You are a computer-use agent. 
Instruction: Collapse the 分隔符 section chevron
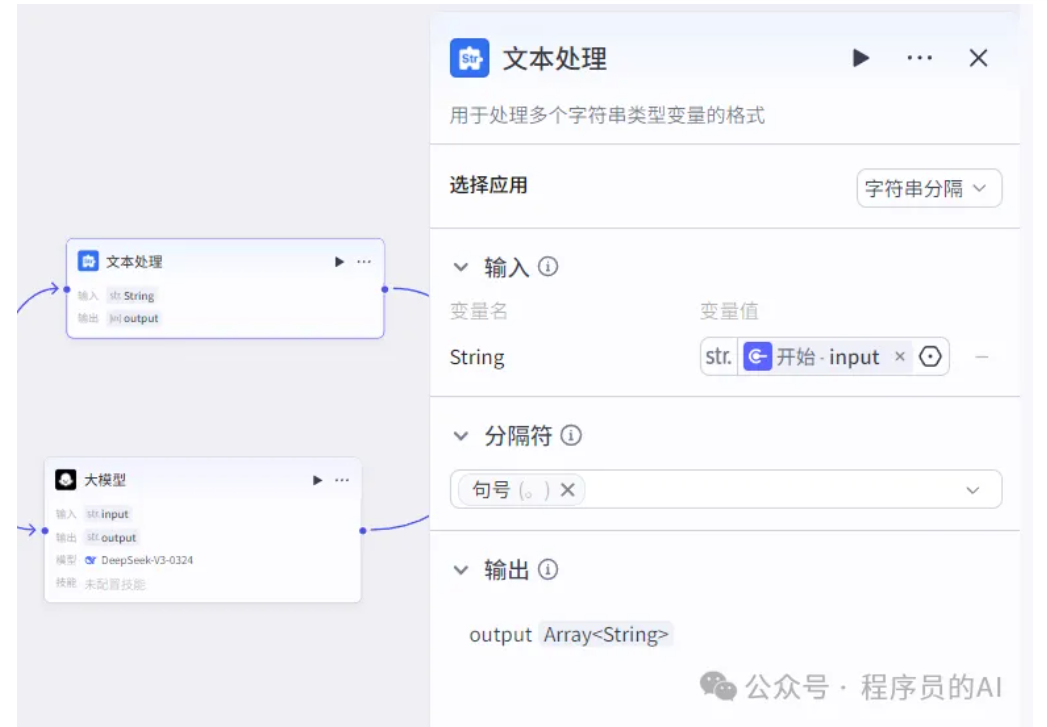[x=461, y=436]
